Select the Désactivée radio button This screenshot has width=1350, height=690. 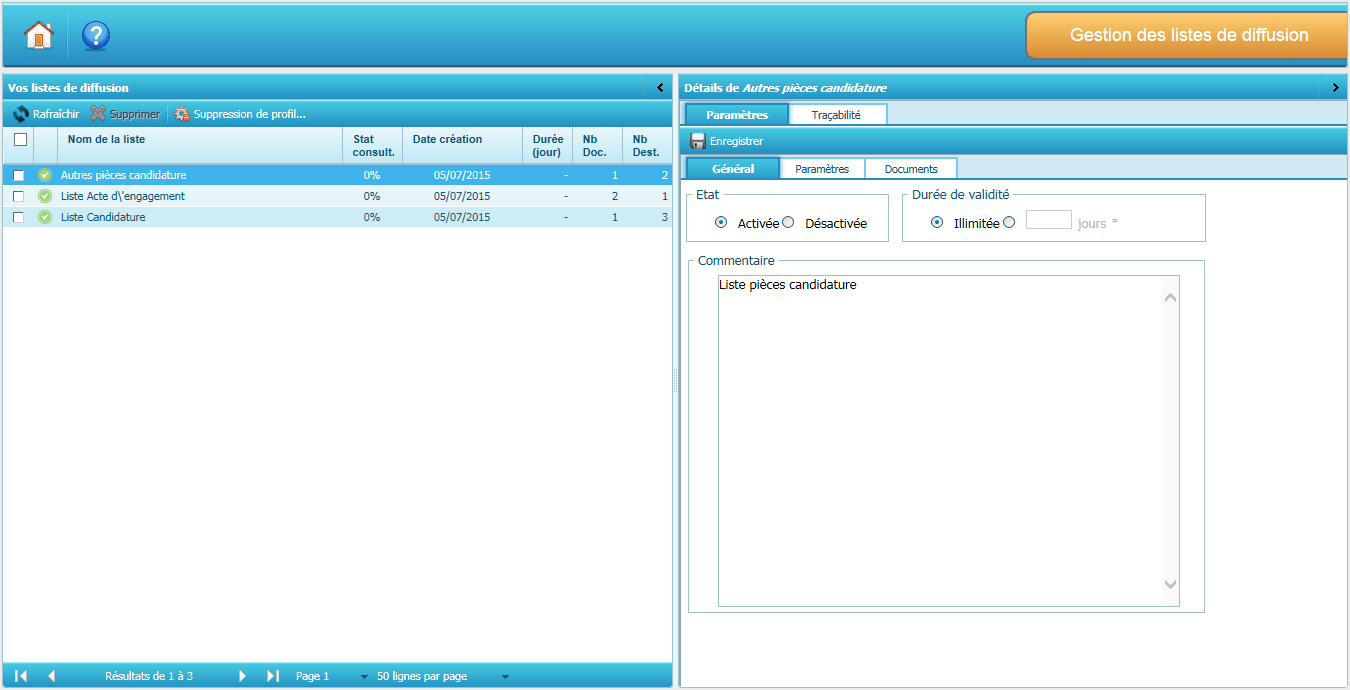788,223
